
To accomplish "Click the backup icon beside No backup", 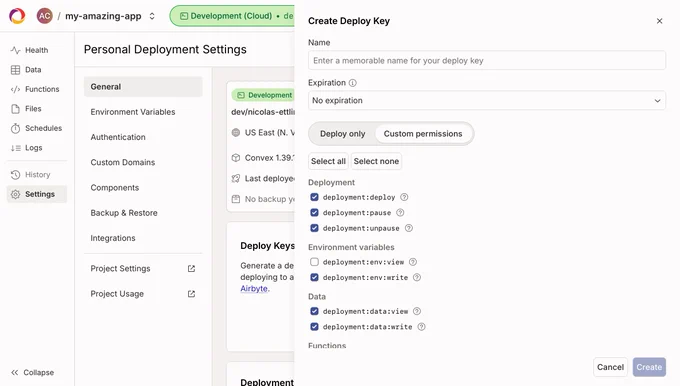I will [236, 199].
